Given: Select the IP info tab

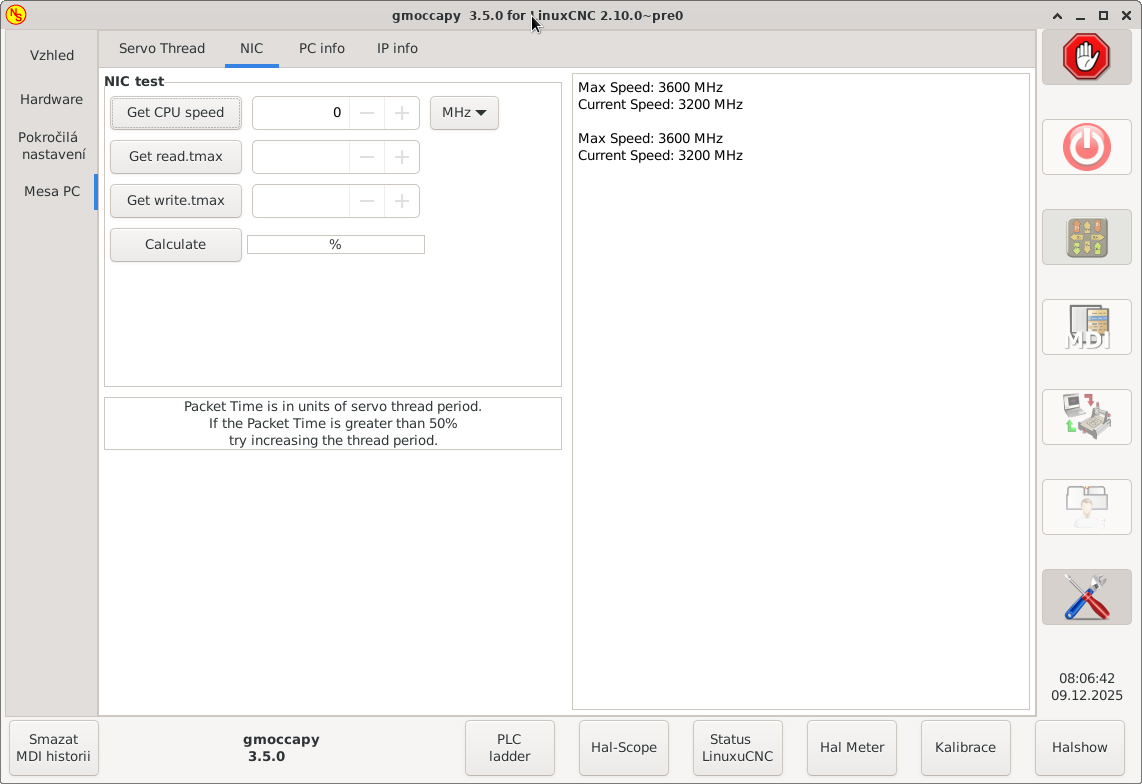Looking at the screenshot, I should (x=397, y=48).
